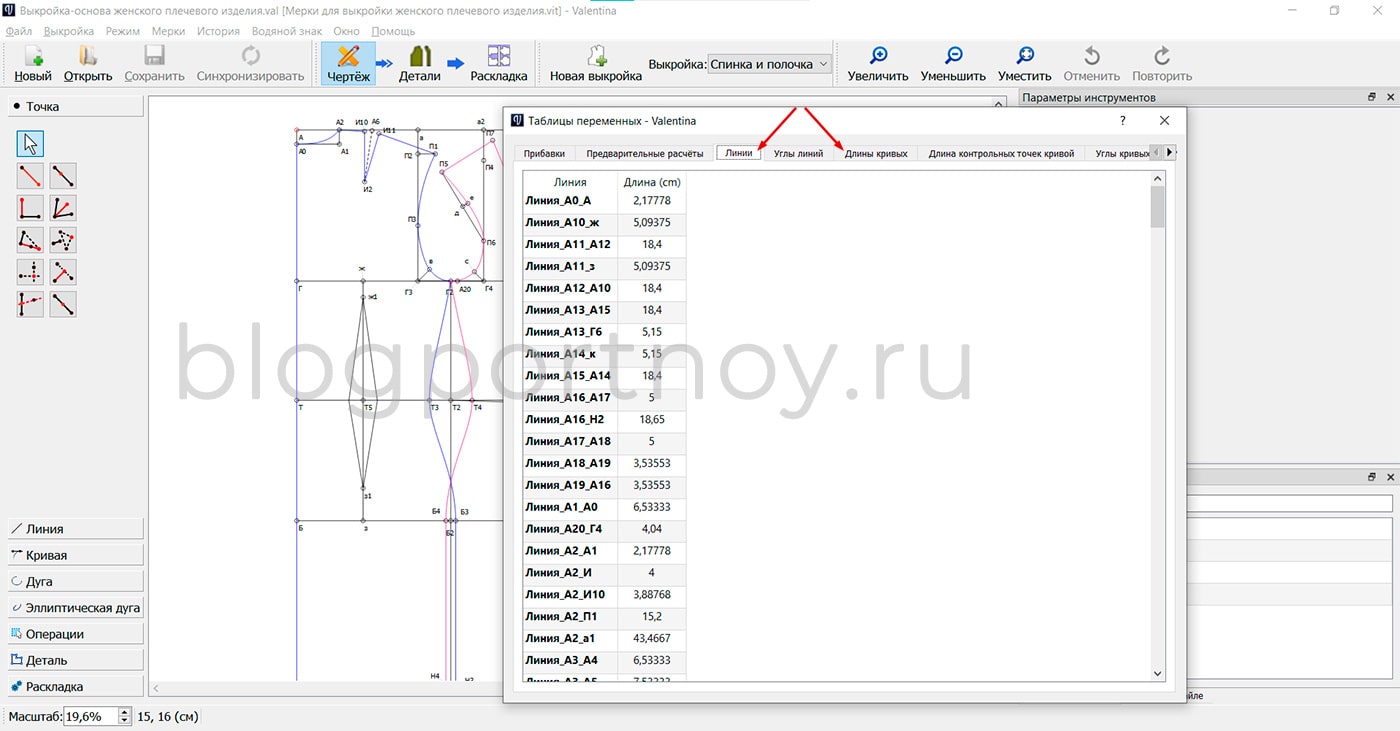Viewport: 1400px width, 731px height.
Task: Select the shoulder point tool
Action: pyautogui.click(x=30, y=240)
